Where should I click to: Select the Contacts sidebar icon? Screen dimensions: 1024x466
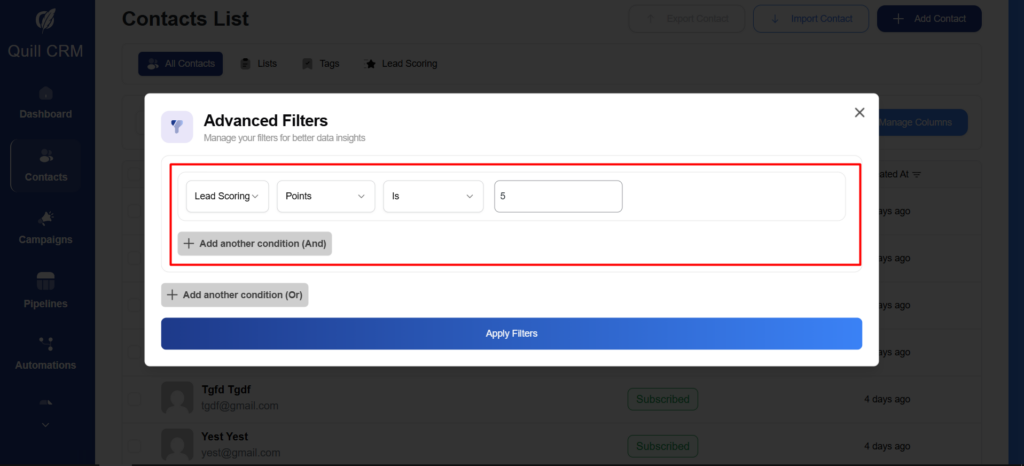point(46,156)
